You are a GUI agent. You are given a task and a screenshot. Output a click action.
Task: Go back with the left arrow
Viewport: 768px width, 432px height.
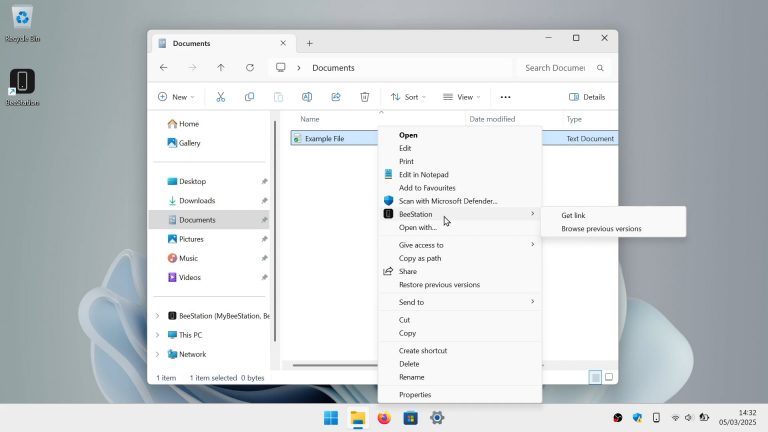[x=164, y=68]
